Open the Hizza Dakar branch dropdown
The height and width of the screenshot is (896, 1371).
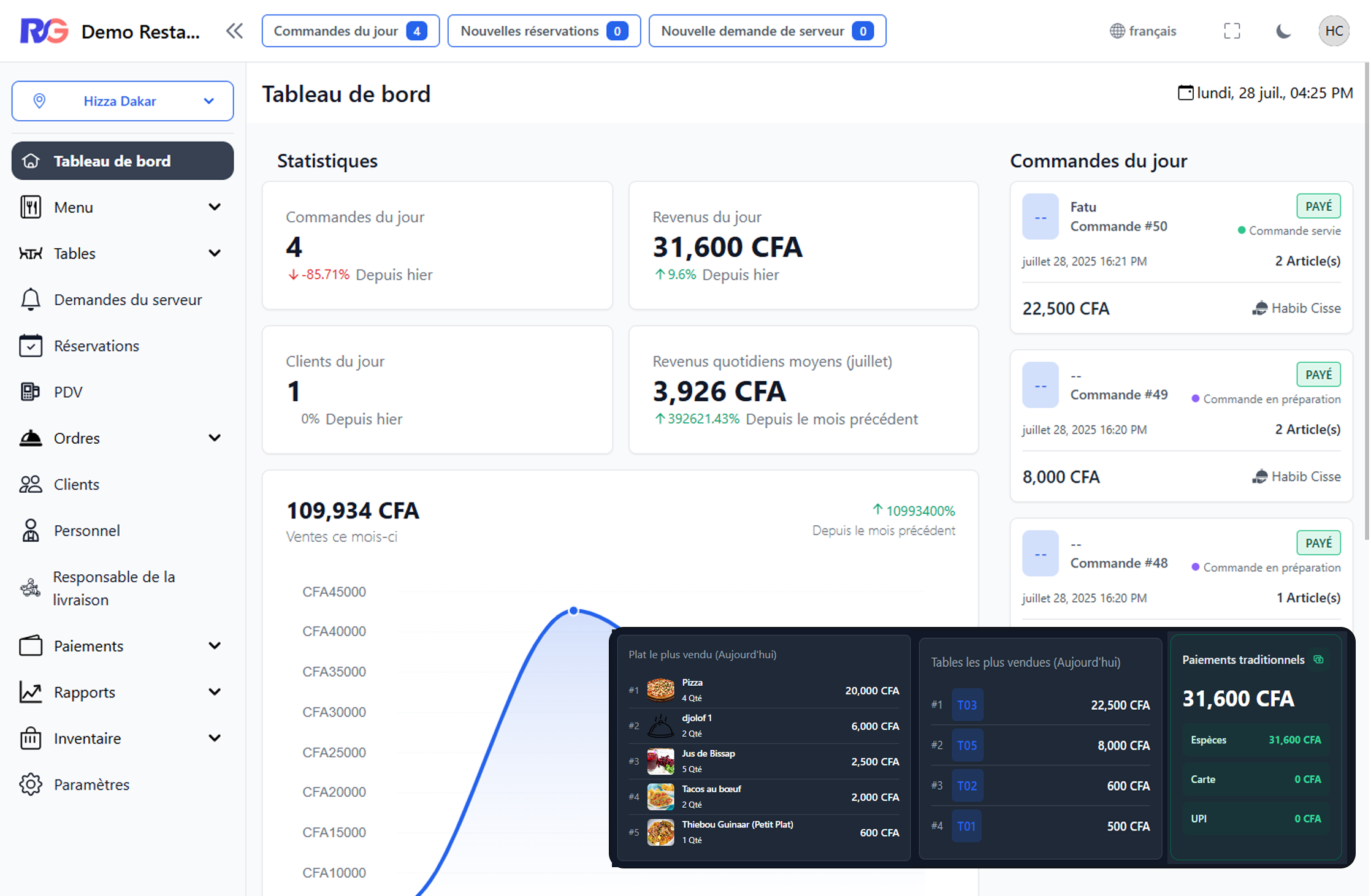pyautogui.click(x=123, y=101)
